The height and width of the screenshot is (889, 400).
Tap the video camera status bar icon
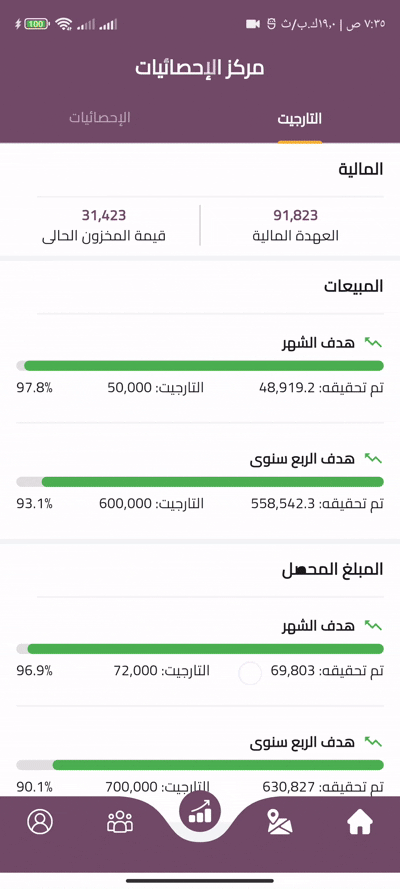tap(253, 24)
